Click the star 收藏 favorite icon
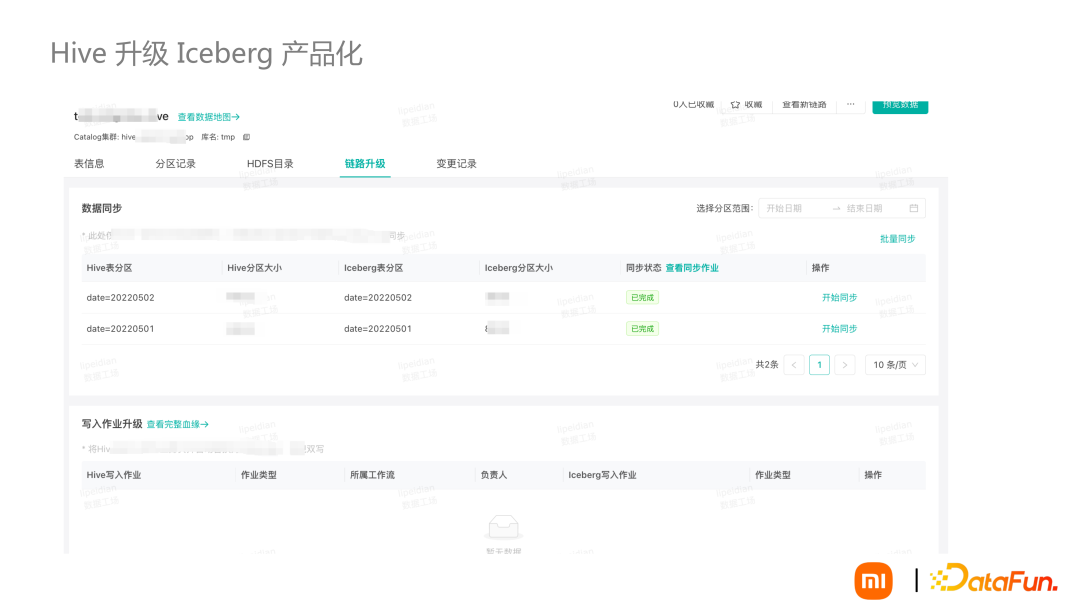Image resolution: width=1080 pixels, height=608 pixels. (x=735, y=105)
